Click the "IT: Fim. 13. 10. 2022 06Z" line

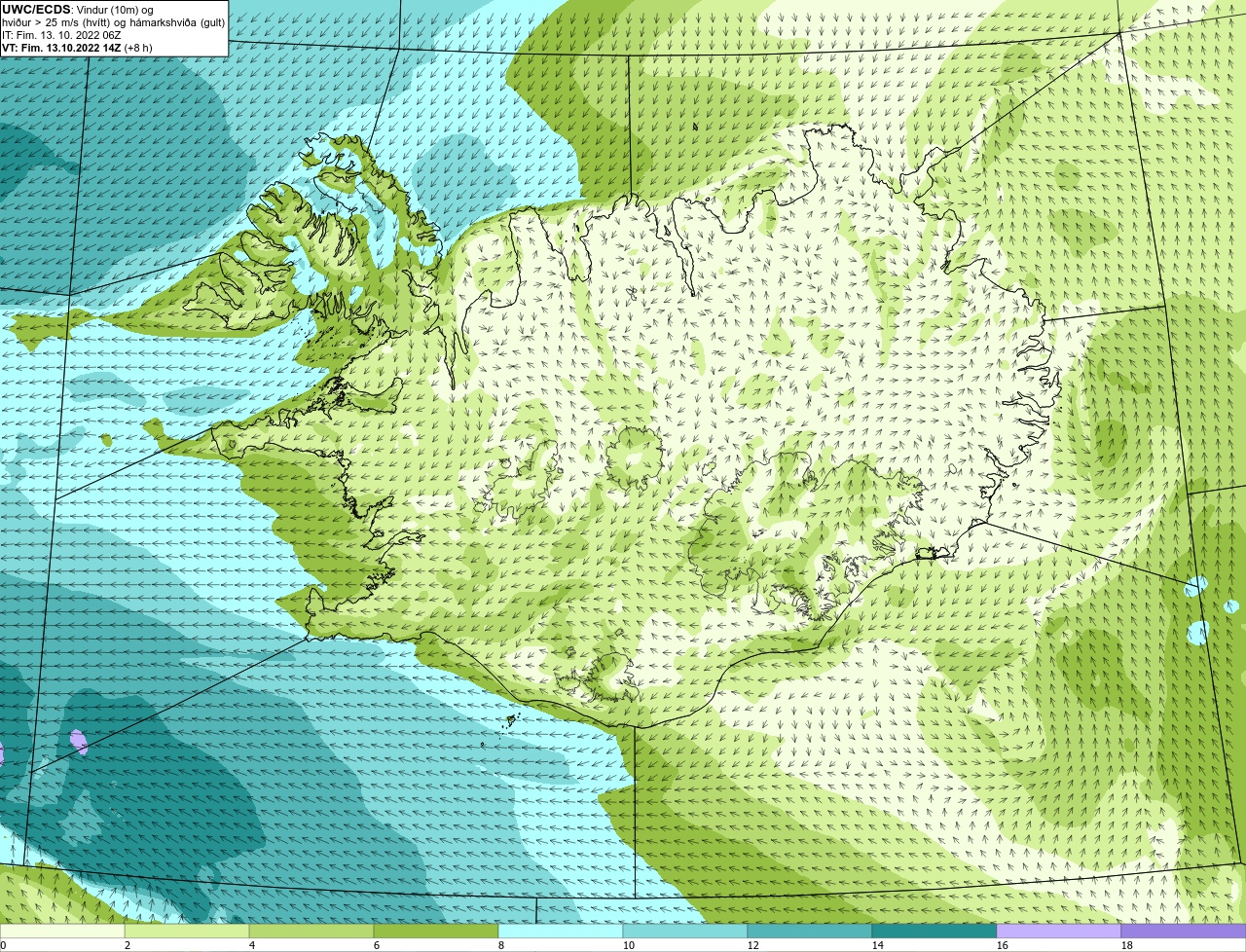[61, 35]
